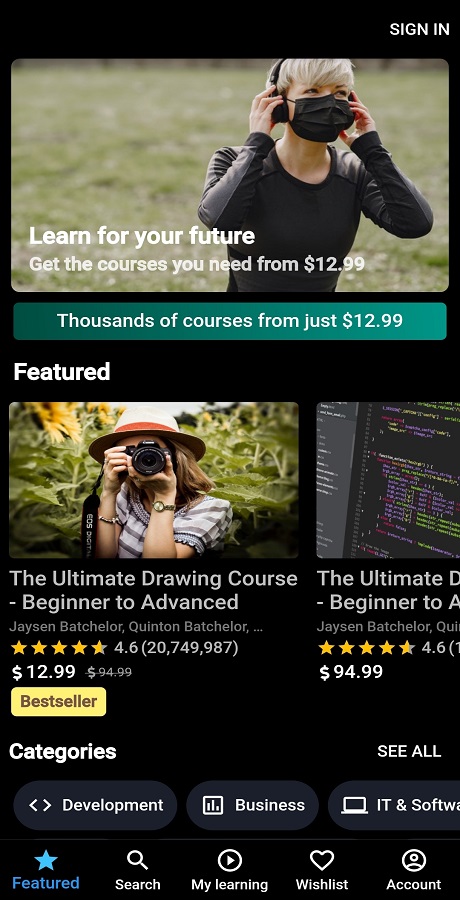This screenshot has height=900, width=460.
Task: Tap the Business chart icon
Action: tap(213, 805)
